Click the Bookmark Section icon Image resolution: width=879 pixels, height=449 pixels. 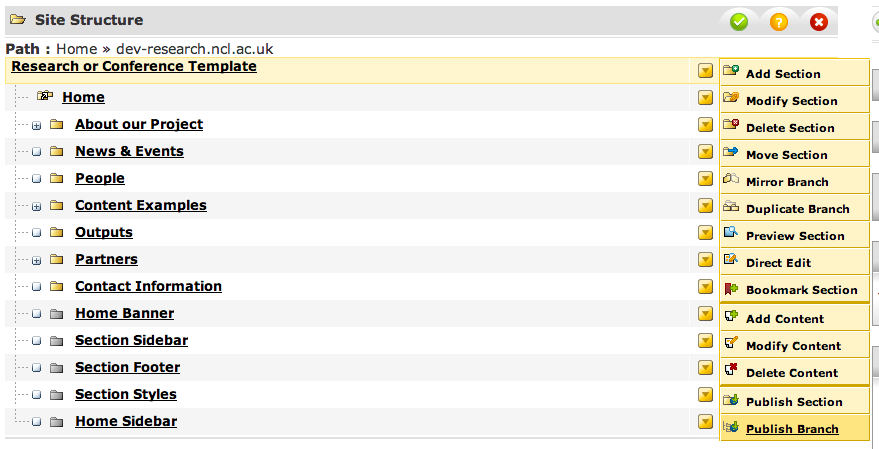tap(731, 288)
